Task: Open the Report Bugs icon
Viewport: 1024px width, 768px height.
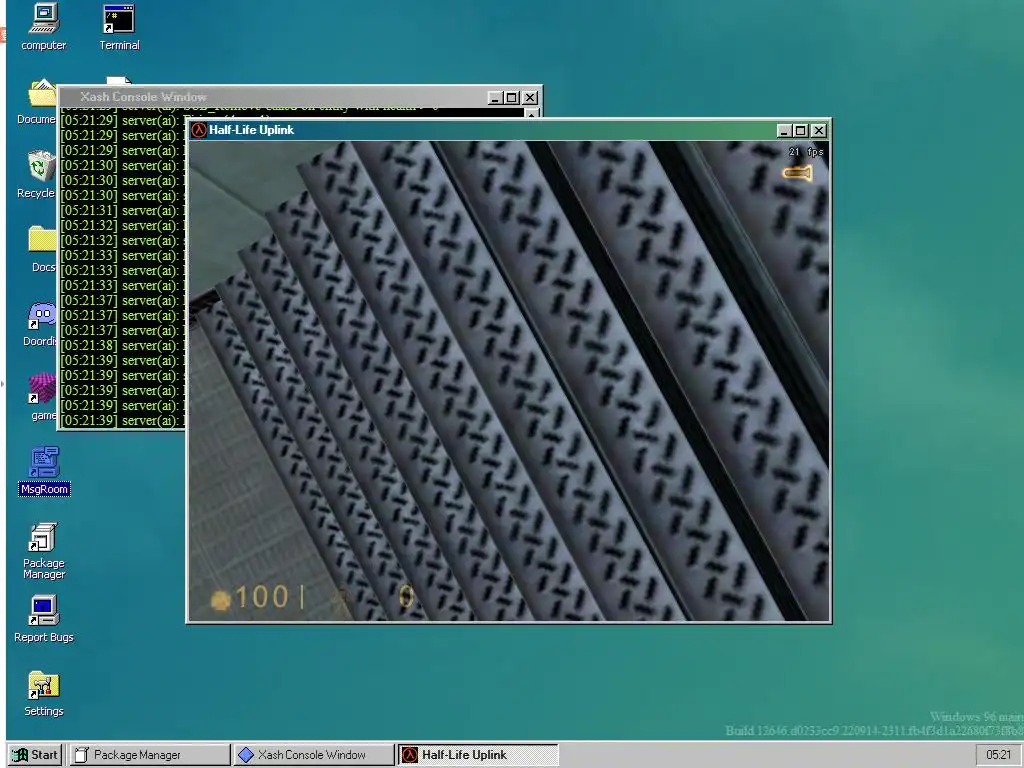Action: coord(44,619)
